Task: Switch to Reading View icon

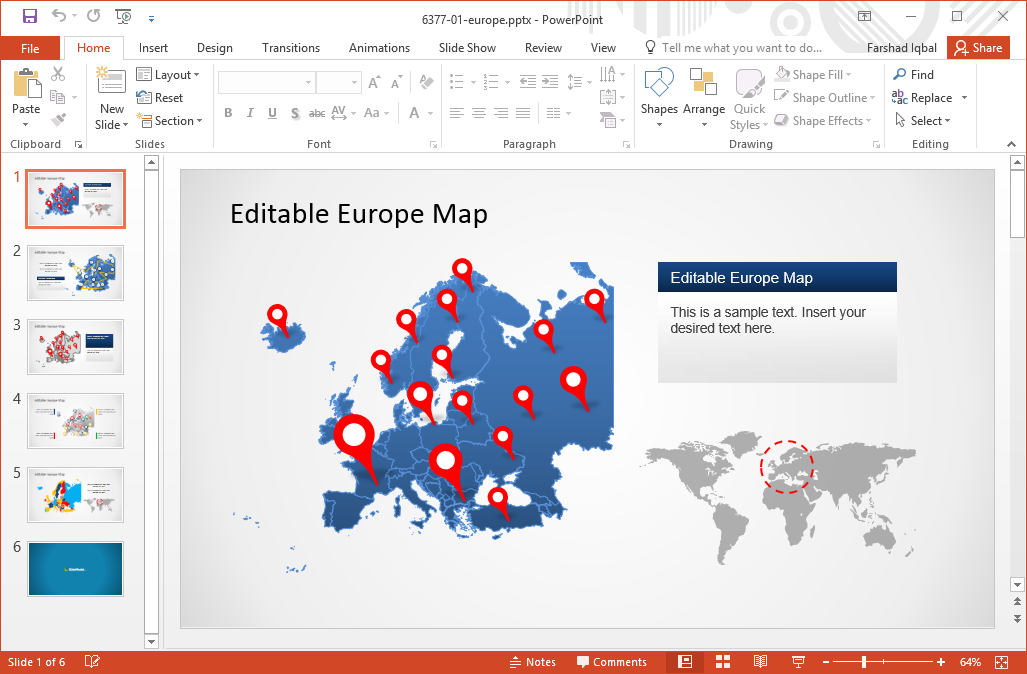Action: point(760,662)
